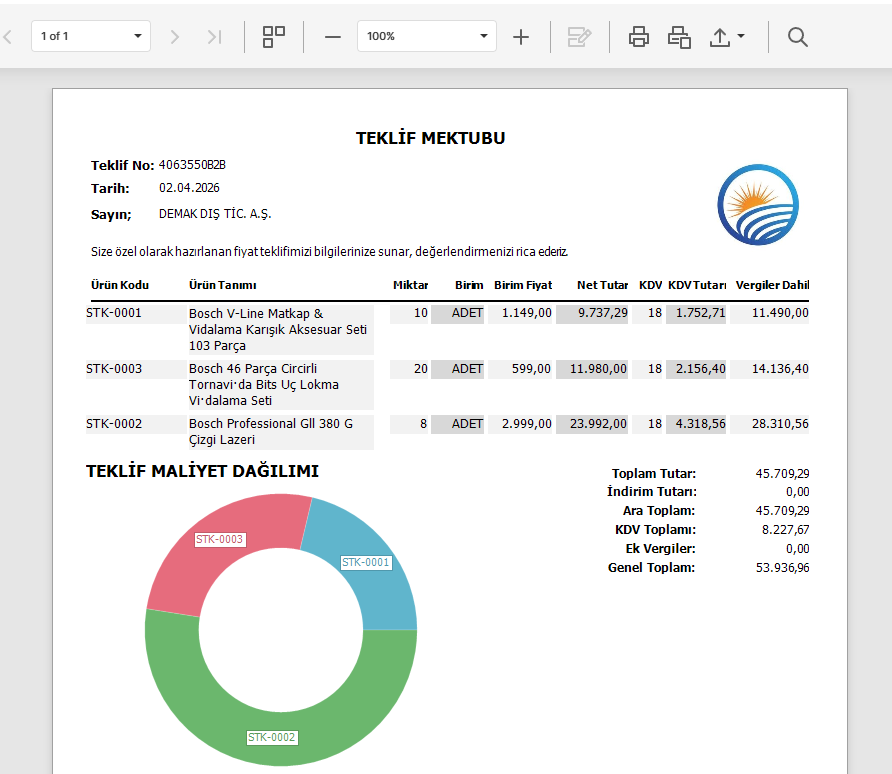Click the company sun logo
892x774 pixels.
(x=758, y=205)
